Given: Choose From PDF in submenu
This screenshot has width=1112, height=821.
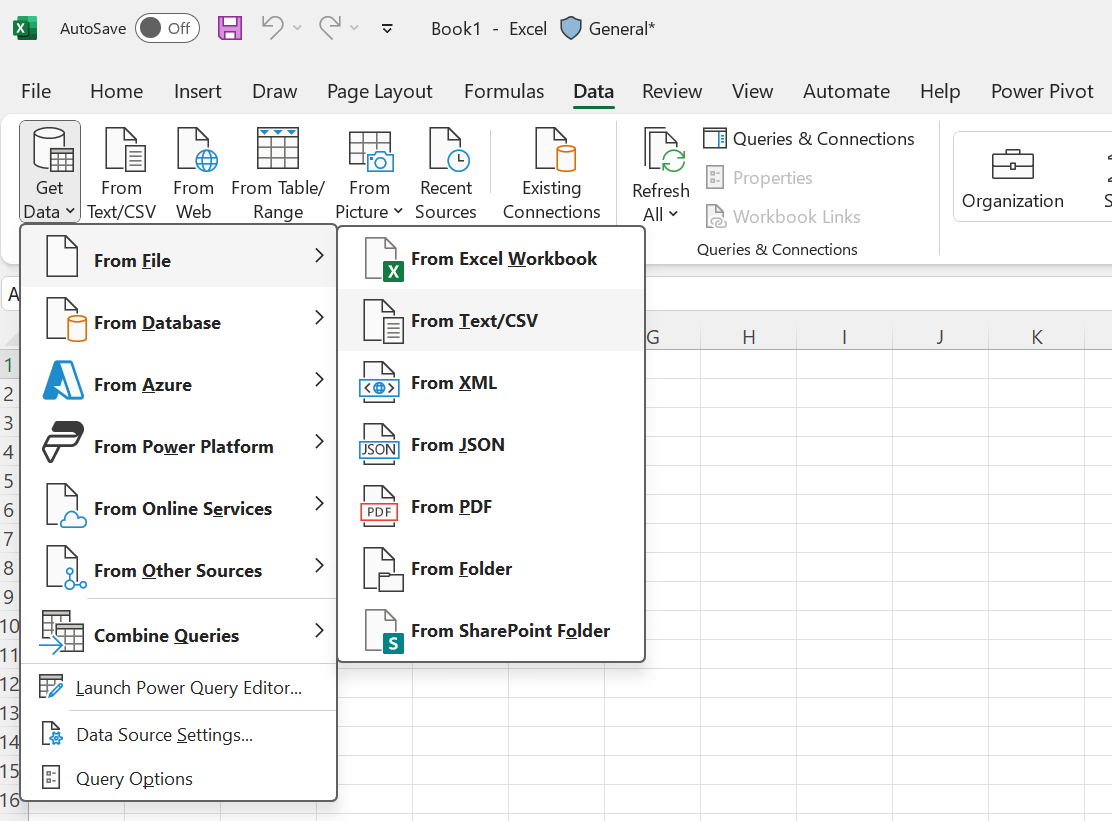Looking at the screenshot, I should pyautogui.click(x=491, y=507).
